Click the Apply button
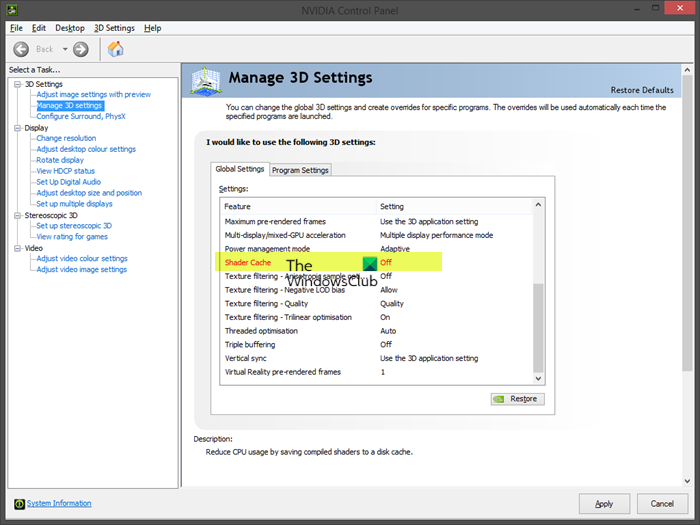 point(604,504)
